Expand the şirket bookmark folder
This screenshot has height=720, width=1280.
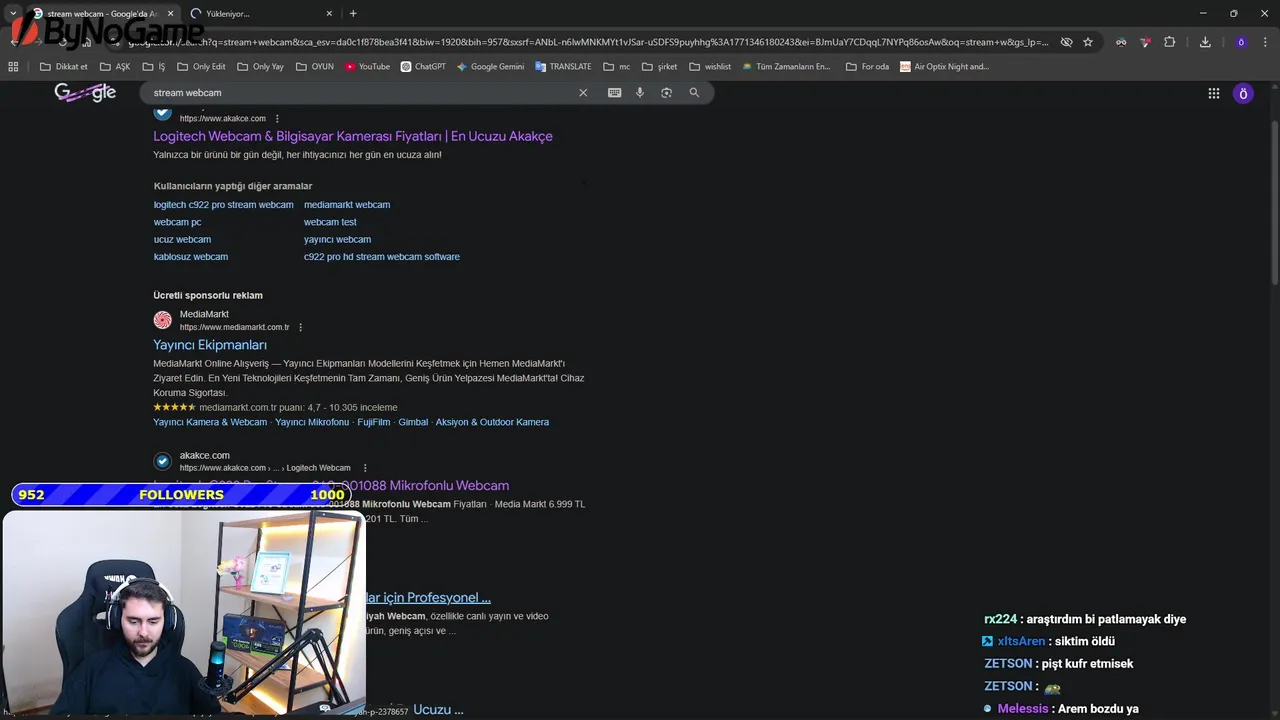tap(660, 67)
